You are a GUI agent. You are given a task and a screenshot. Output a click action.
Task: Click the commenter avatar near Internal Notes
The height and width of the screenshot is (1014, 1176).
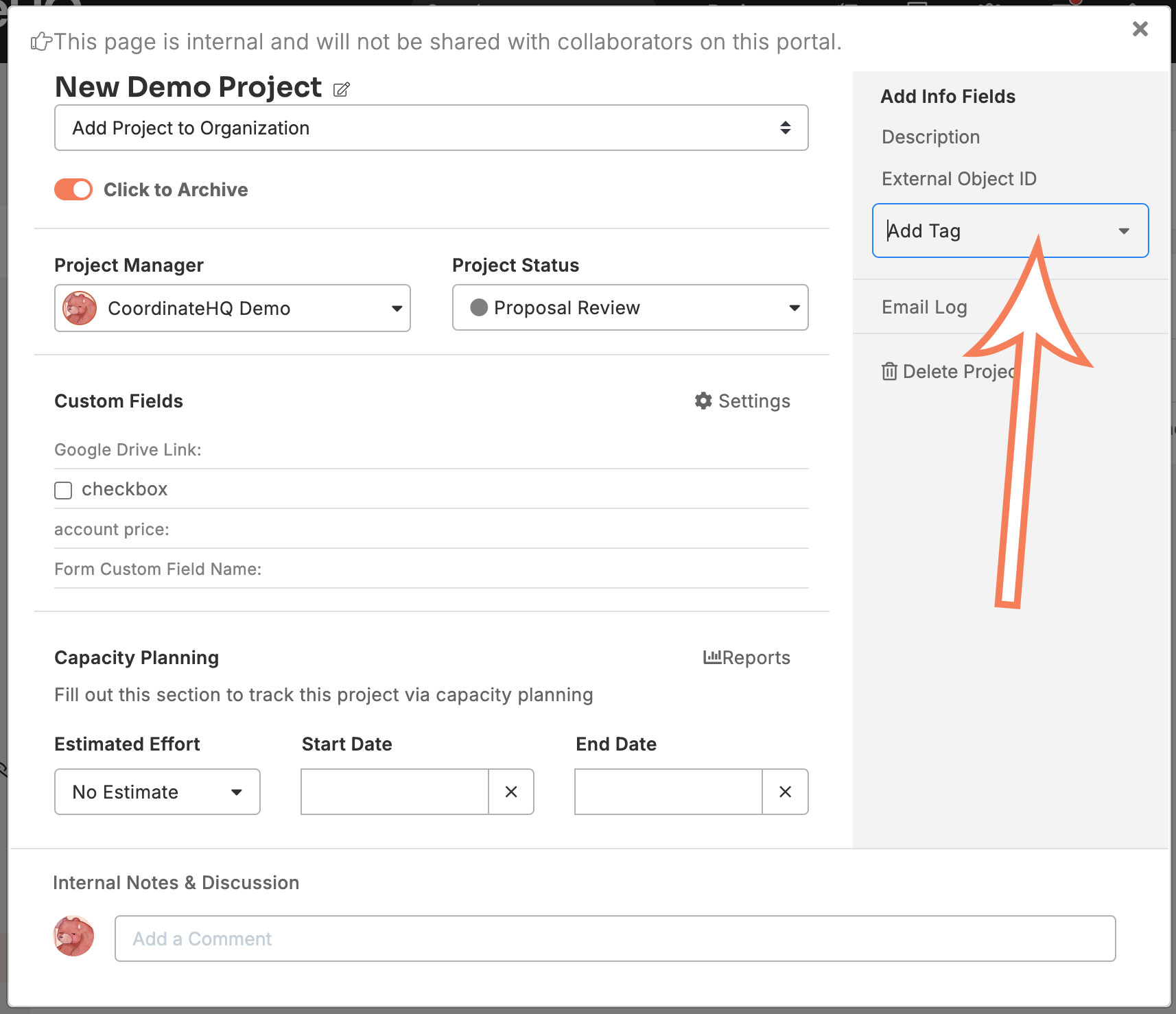[x=73, y=936]
